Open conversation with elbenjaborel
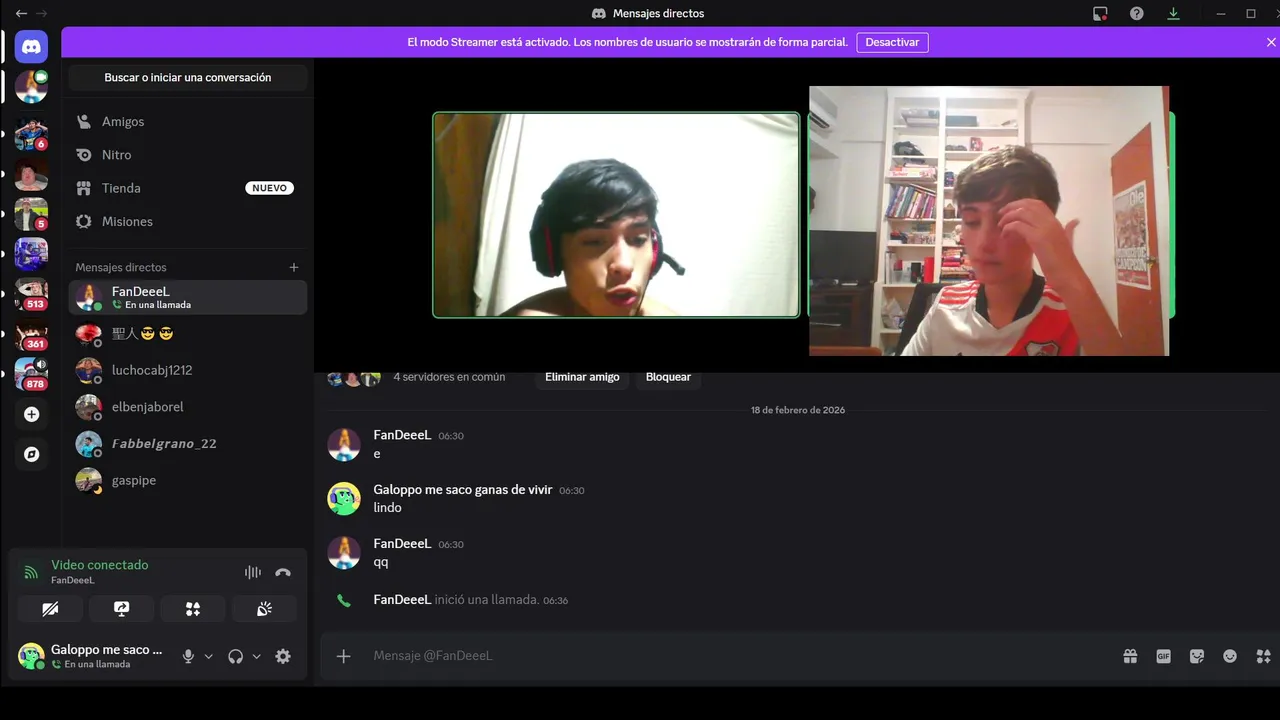Image resolution: width=1280 pixels, height=720 pixels. [188, 407]
